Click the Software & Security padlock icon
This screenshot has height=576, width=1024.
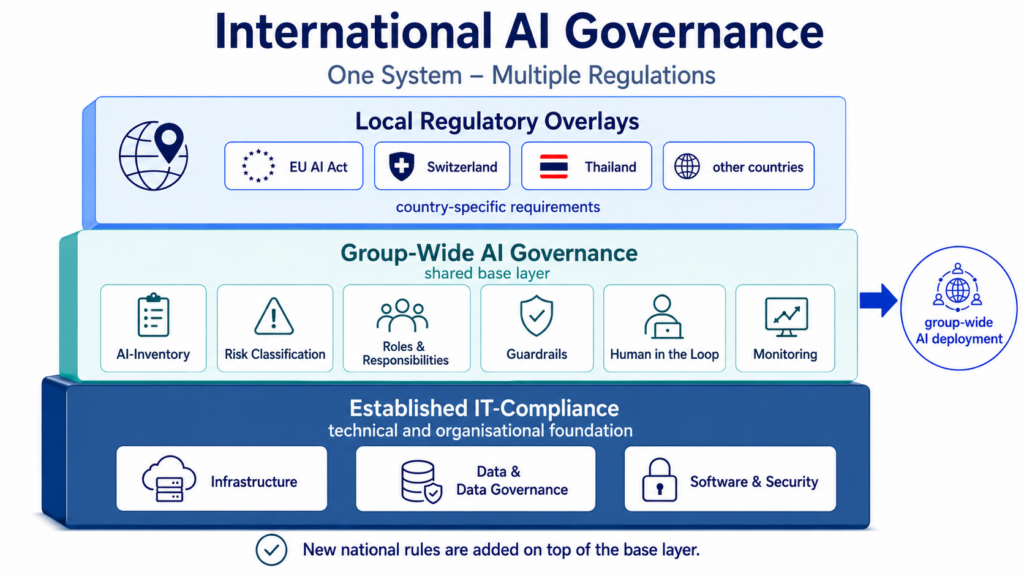pyautogui.click(x=659, y=480)
